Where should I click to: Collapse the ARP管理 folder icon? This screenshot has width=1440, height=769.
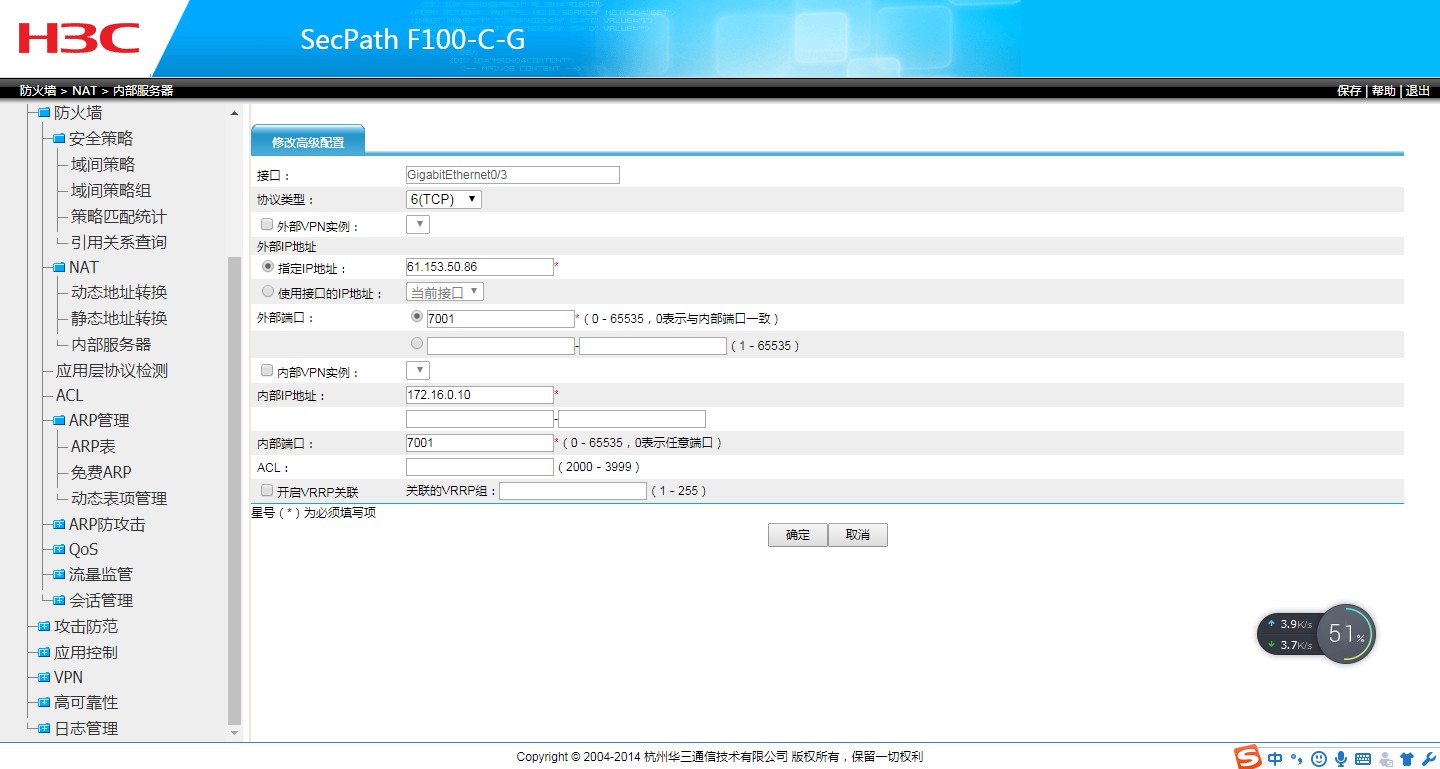click(x=59, y=421)
